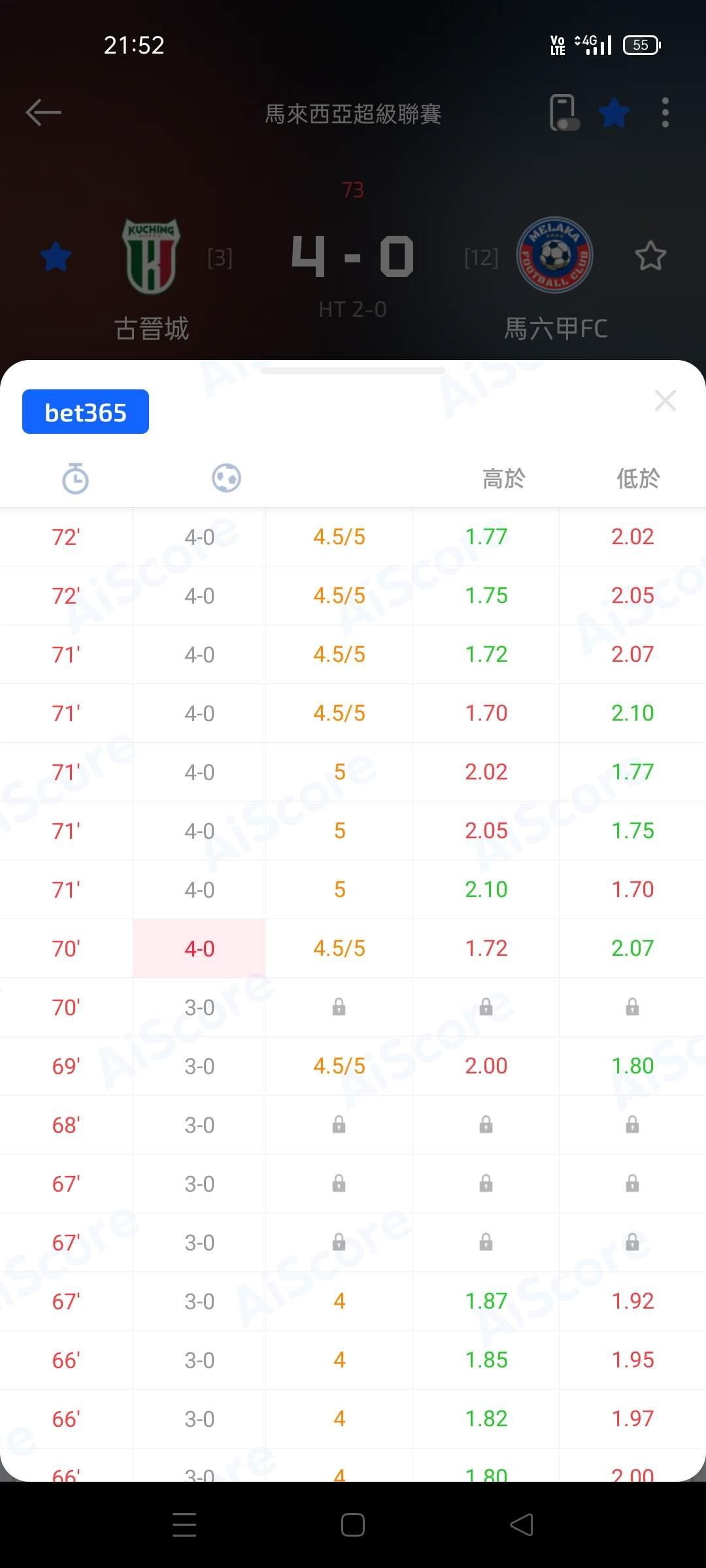
Task: Tap under lock icon in 70' 3-0 row
Action: (633, 1007)
